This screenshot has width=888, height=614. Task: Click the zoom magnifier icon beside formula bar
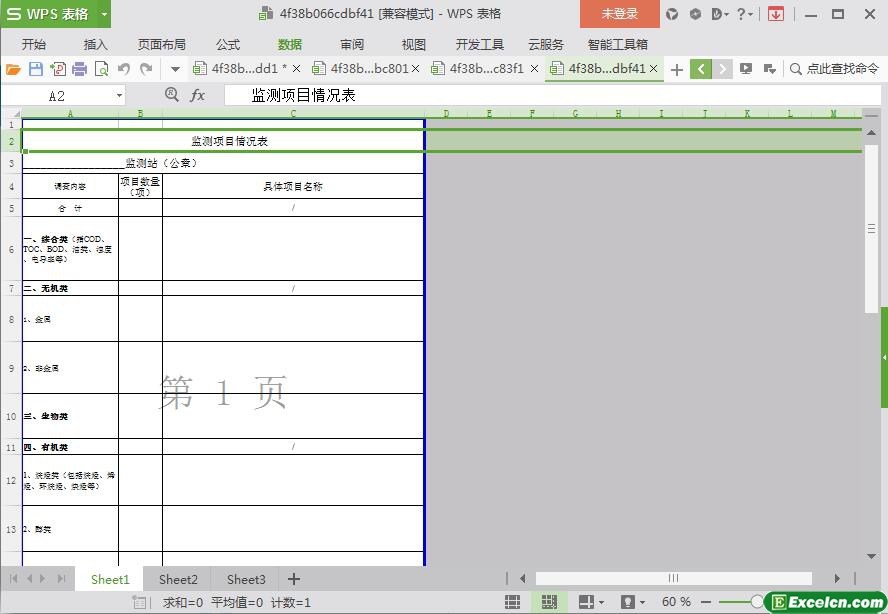tap(171, 94)
